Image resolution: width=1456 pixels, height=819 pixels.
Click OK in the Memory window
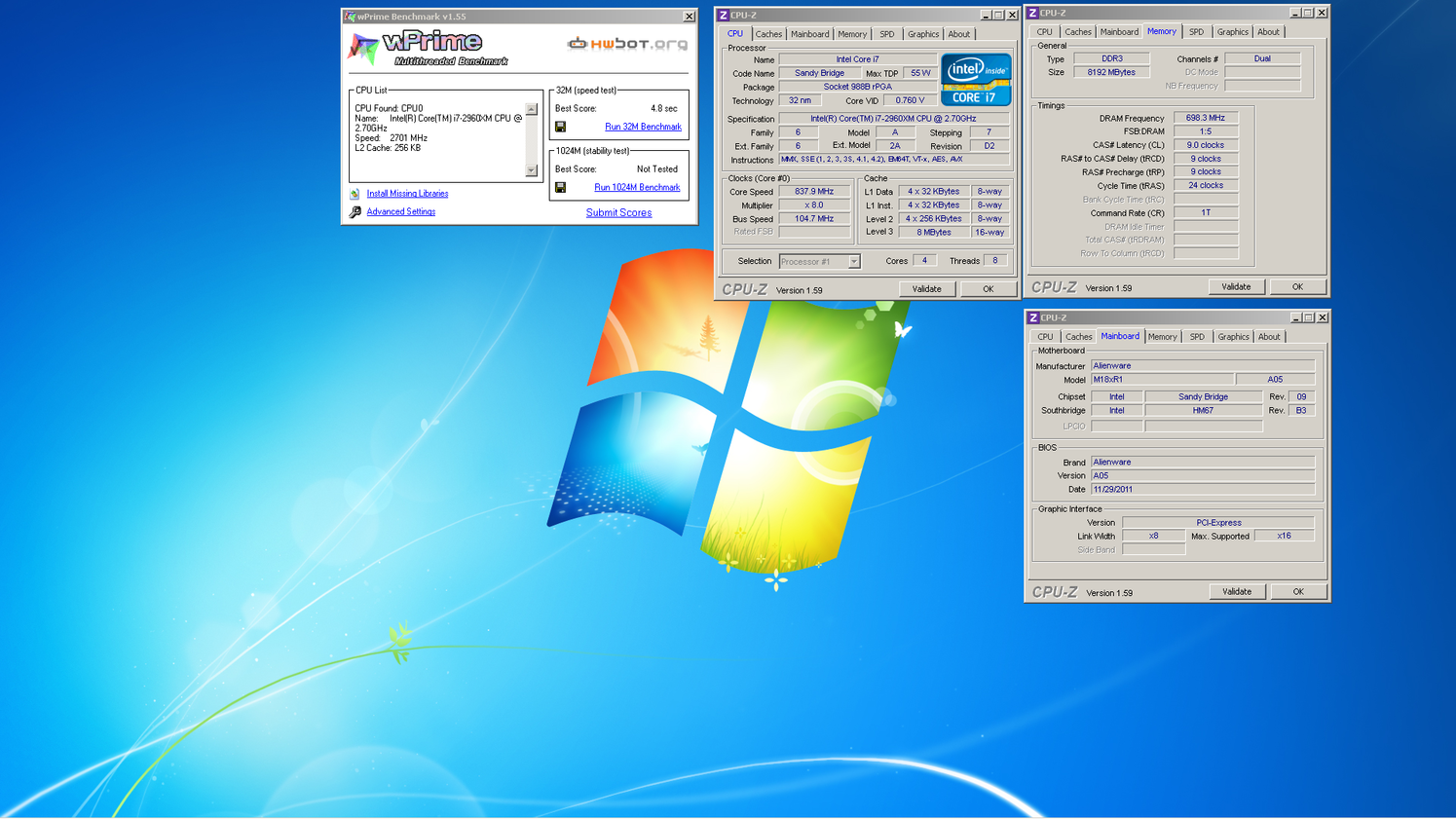tap(1297, 287)
